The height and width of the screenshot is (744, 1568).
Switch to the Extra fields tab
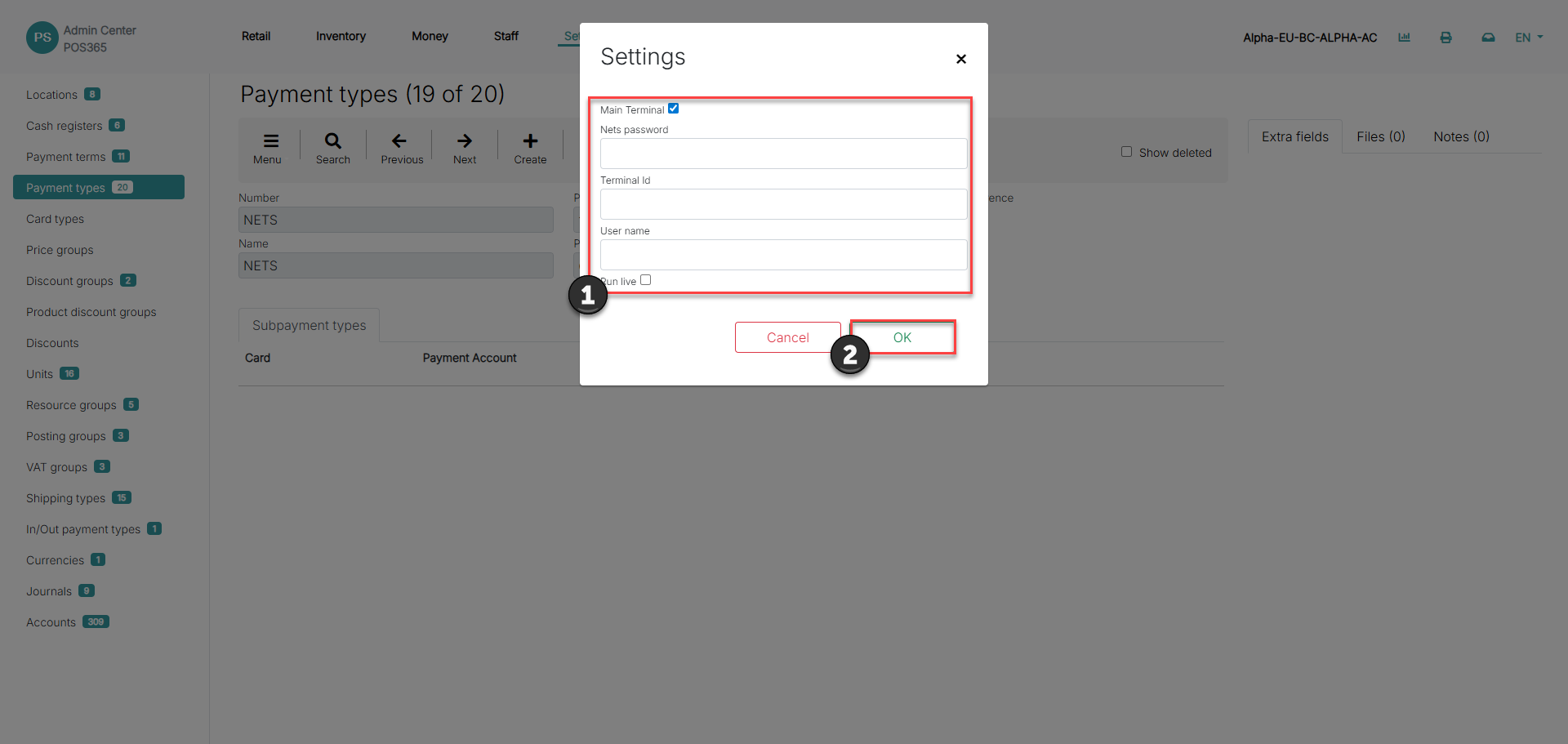(x=1294, y=136)
